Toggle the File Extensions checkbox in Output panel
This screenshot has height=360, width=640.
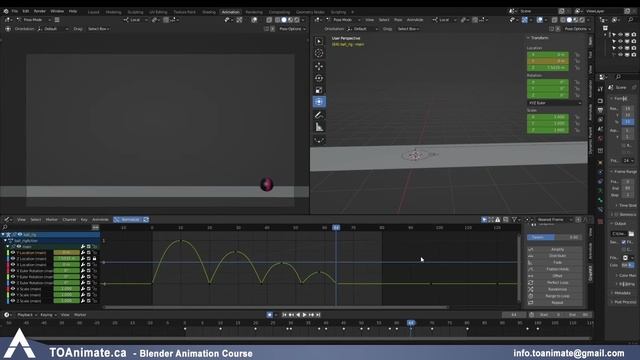624,242
